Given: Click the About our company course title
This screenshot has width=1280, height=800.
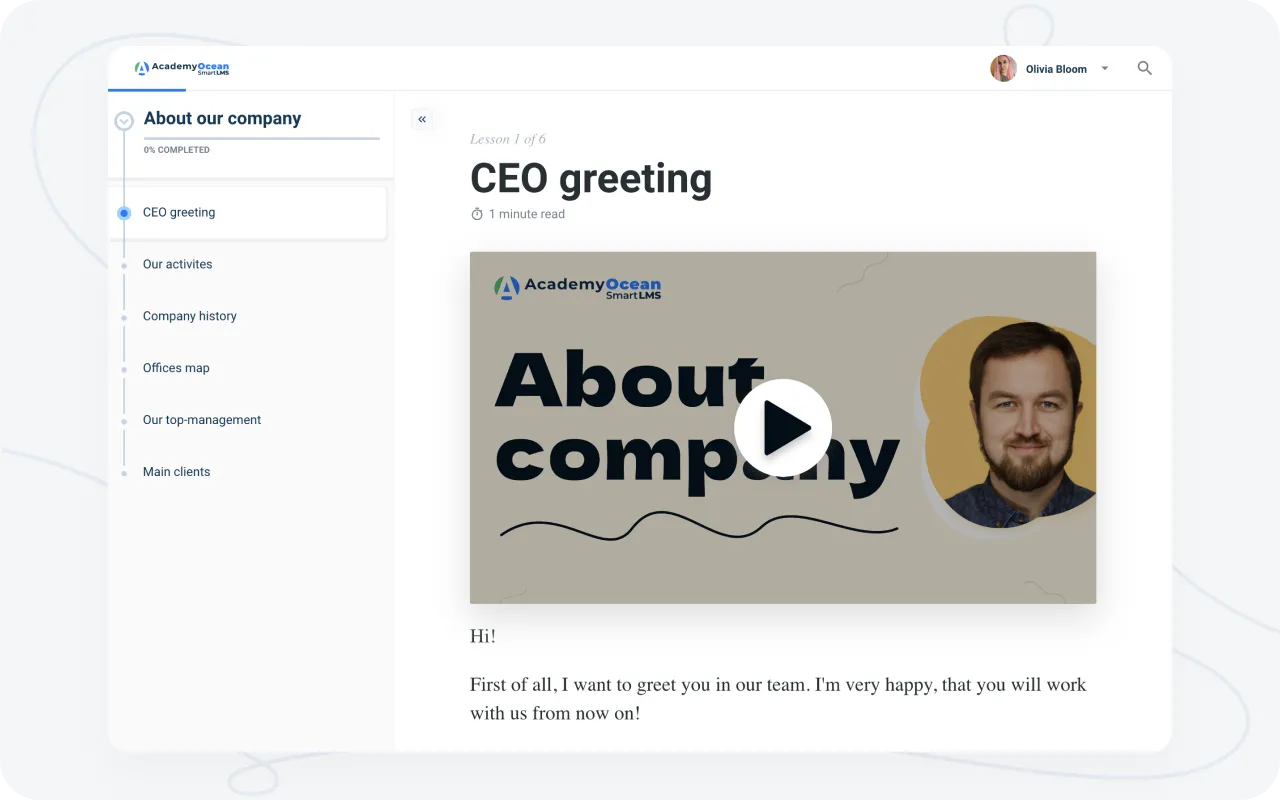Looking at the screenshot, I should 222,118.
